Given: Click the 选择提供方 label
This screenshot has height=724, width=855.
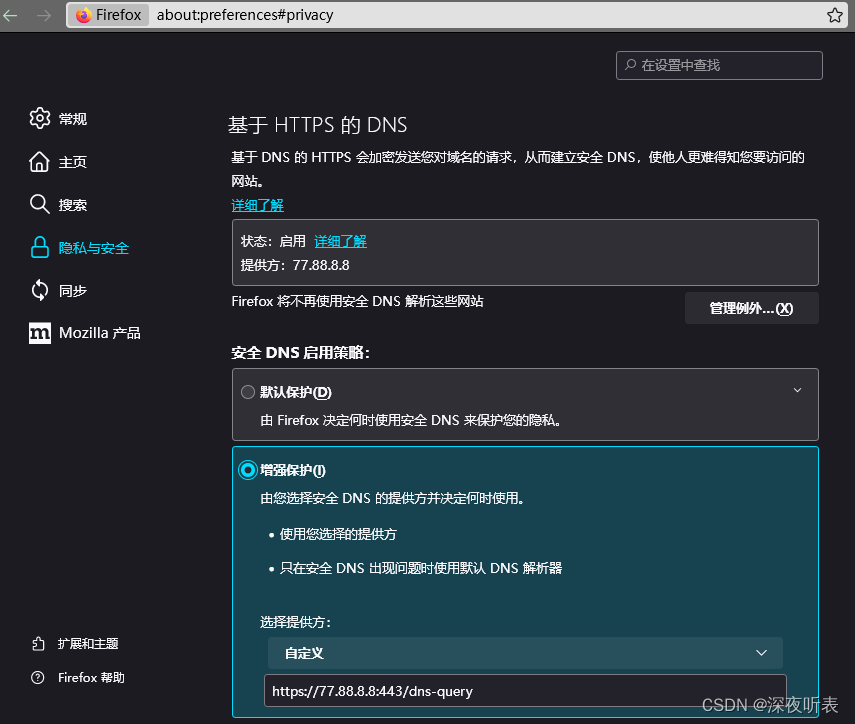Looking at the screenshot, I should [x=295, y=622].
